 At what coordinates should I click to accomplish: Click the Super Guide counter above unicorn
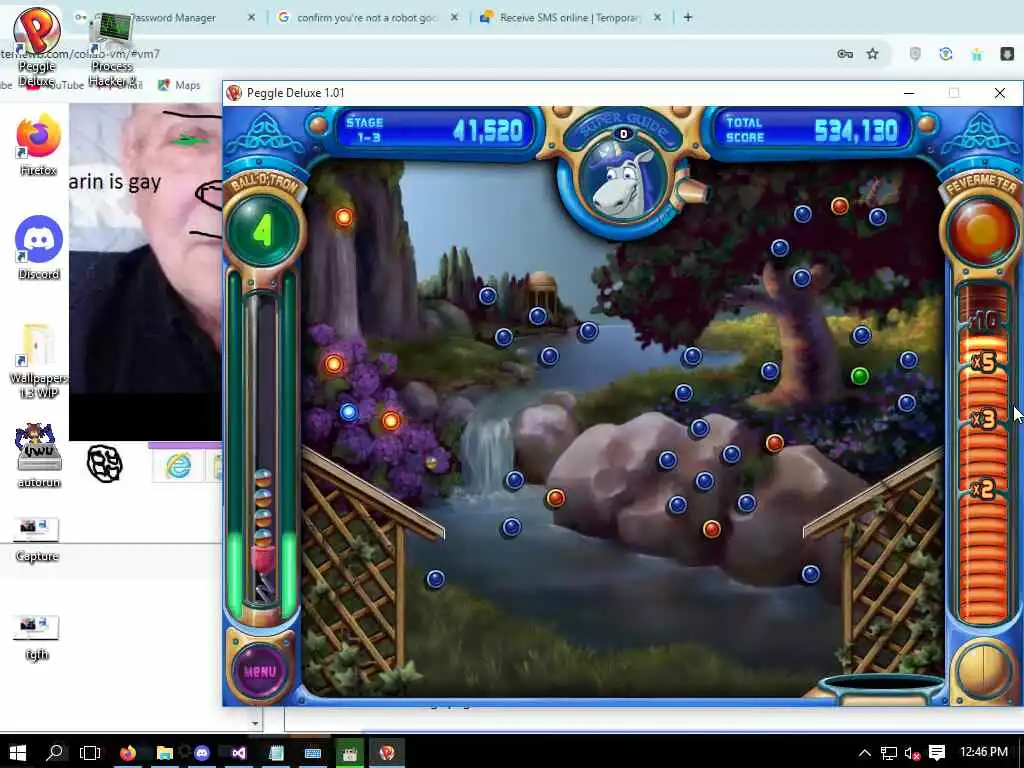pyautogui.click(x=624, y=133)
